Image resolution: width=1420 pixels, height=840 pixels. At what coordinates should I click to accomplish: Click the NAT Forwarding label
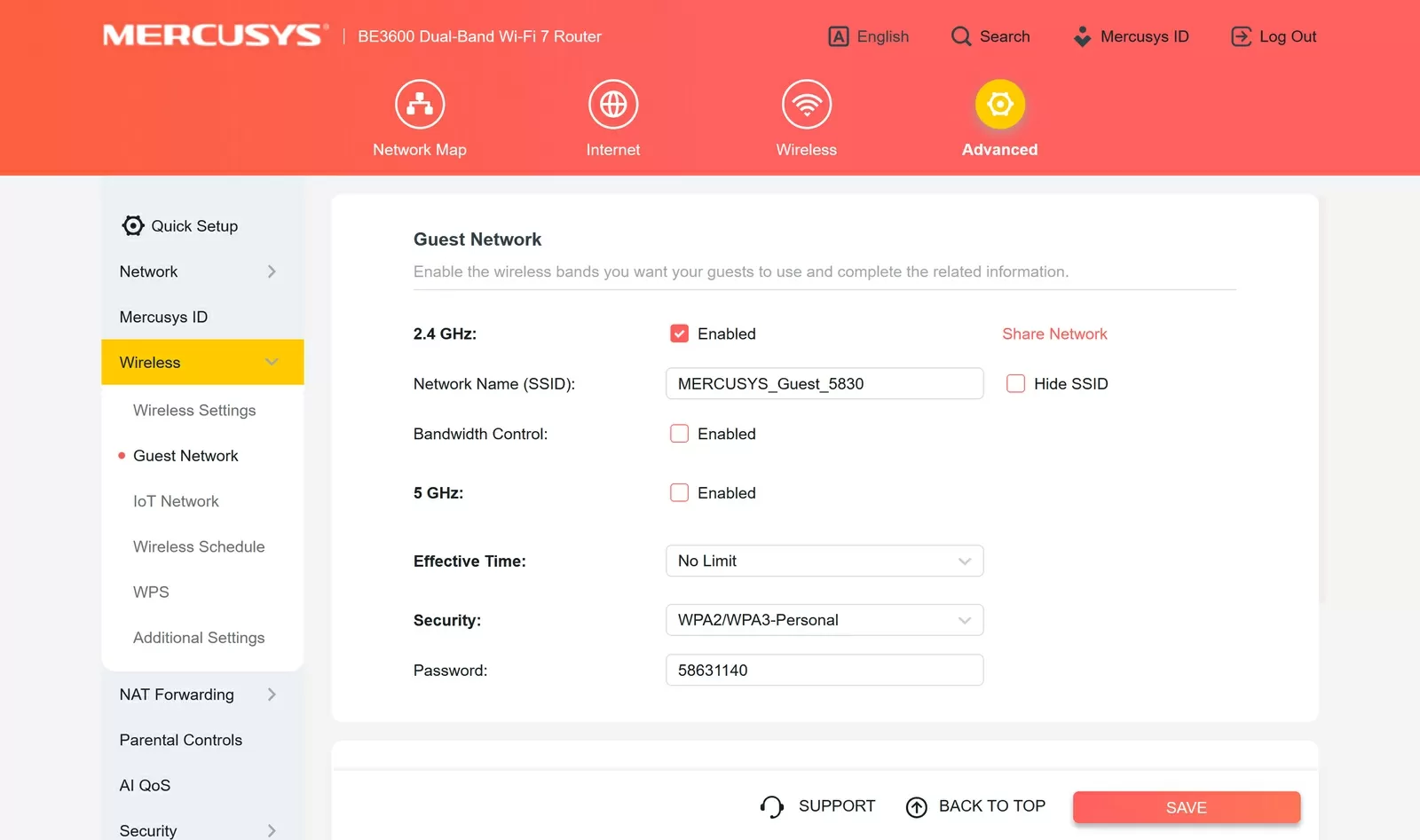(x=177, y=695)
